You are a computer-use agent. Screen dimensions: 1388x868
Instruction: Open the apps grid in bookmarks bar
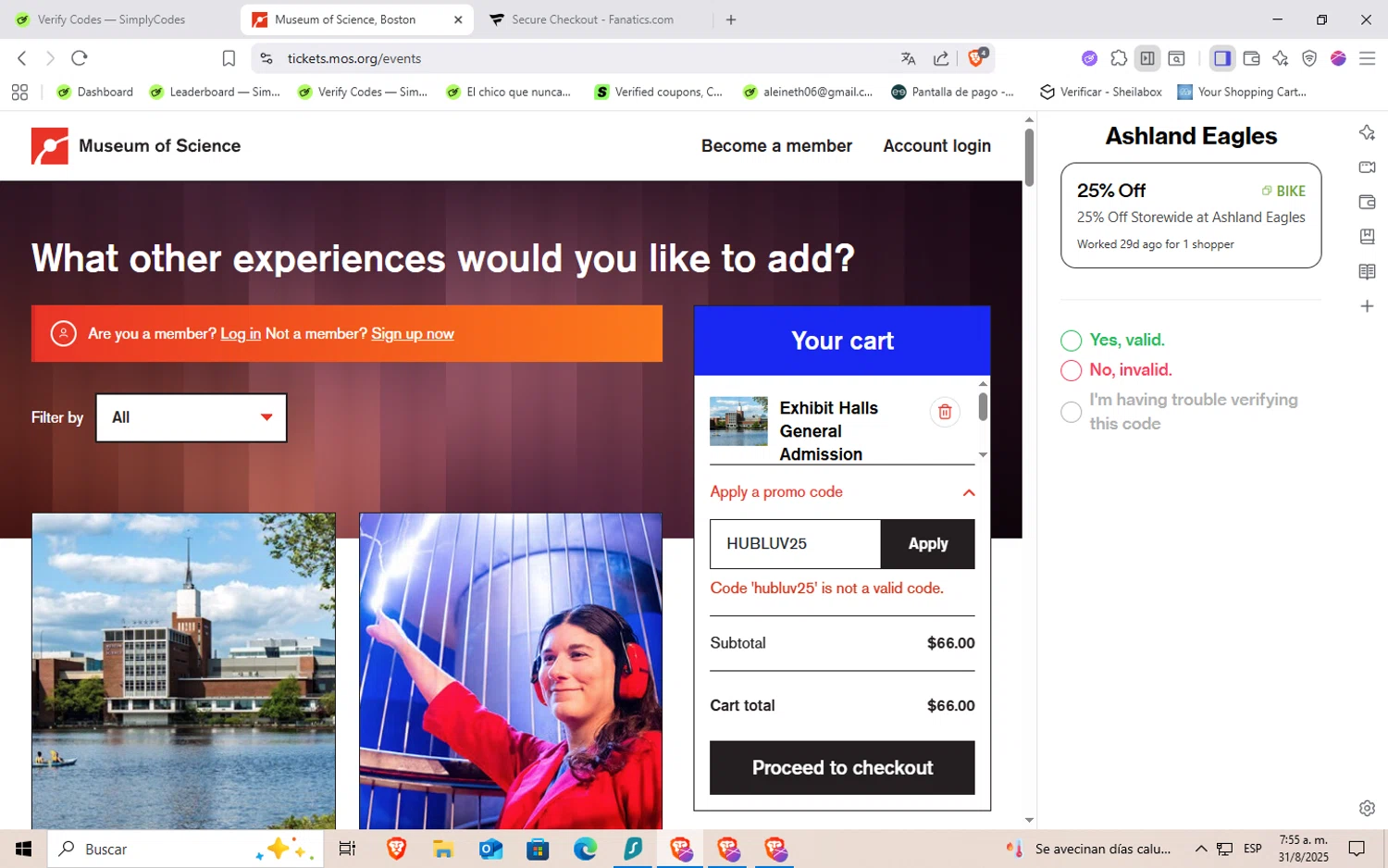coord(19,92)
